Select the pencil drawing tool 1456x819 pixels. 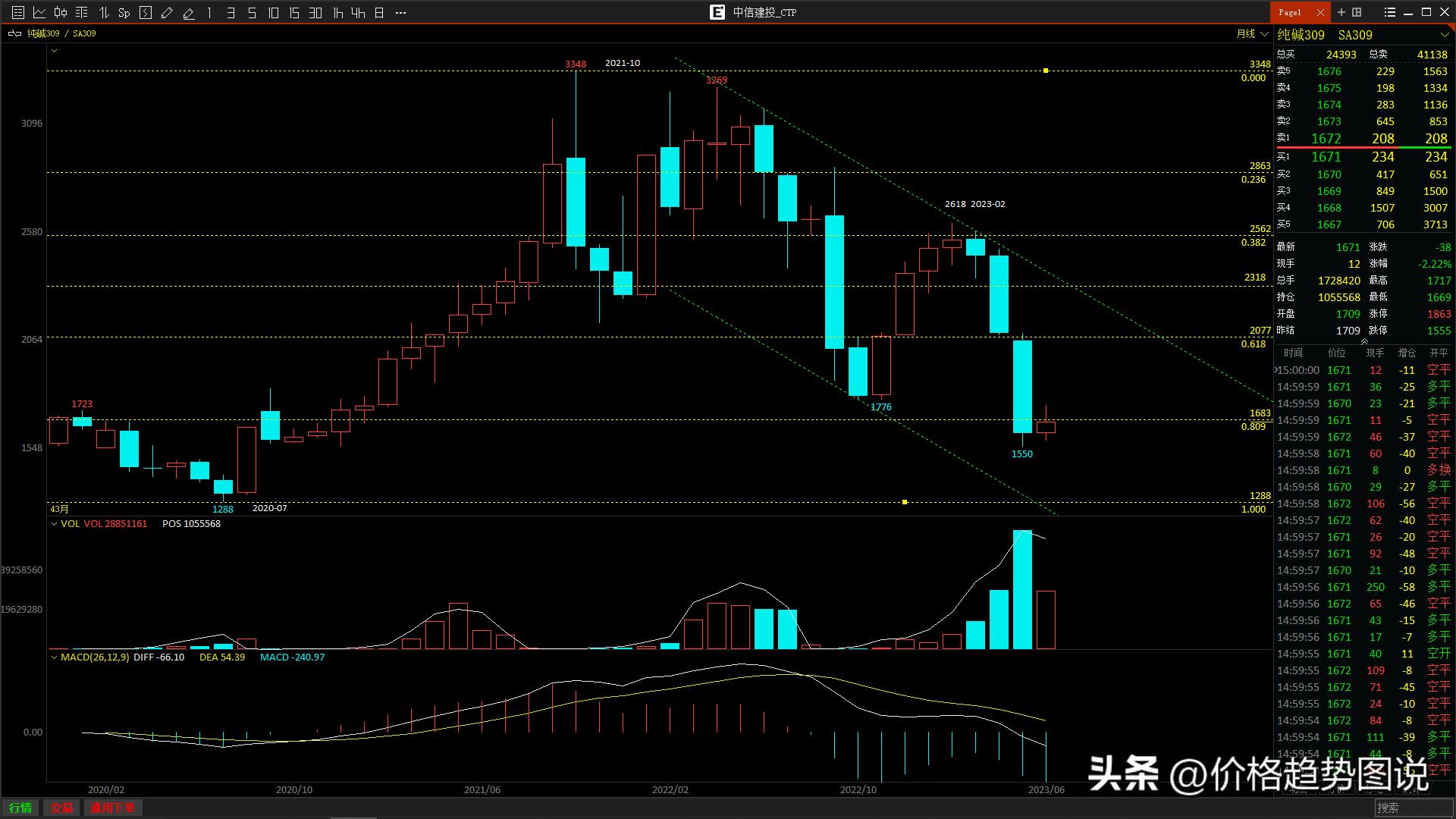[168, 12]
